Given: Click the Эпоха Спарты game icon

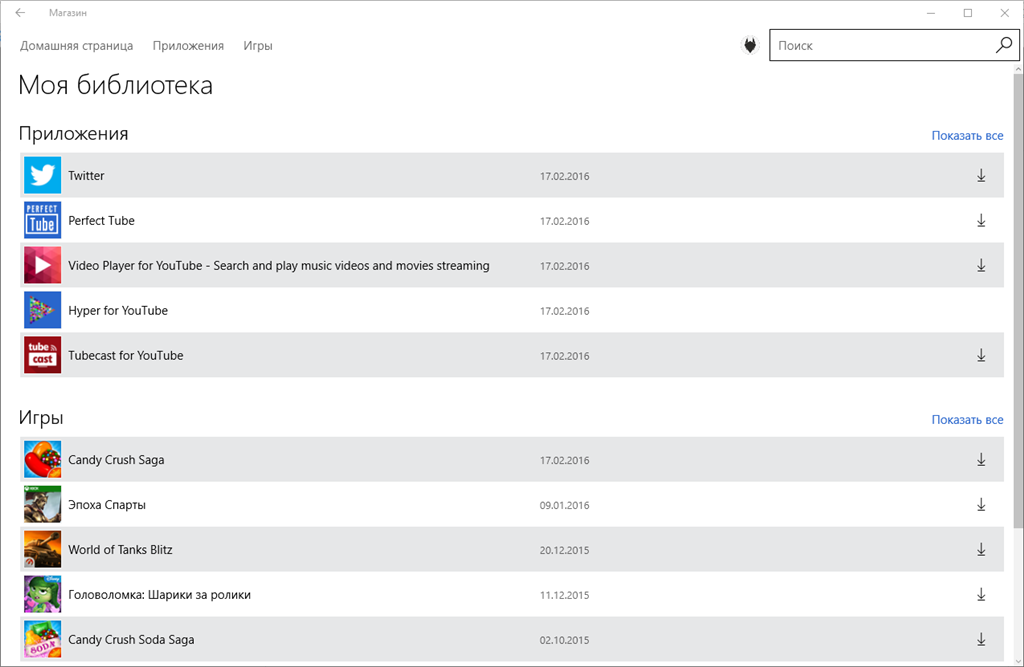Looking at the screenshot, I should pos(42,504).
